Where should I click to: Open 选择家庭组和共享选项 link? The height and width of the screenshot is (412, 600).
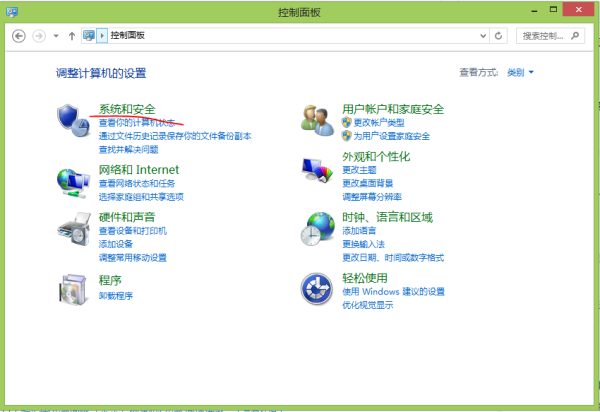coord(141,197)
